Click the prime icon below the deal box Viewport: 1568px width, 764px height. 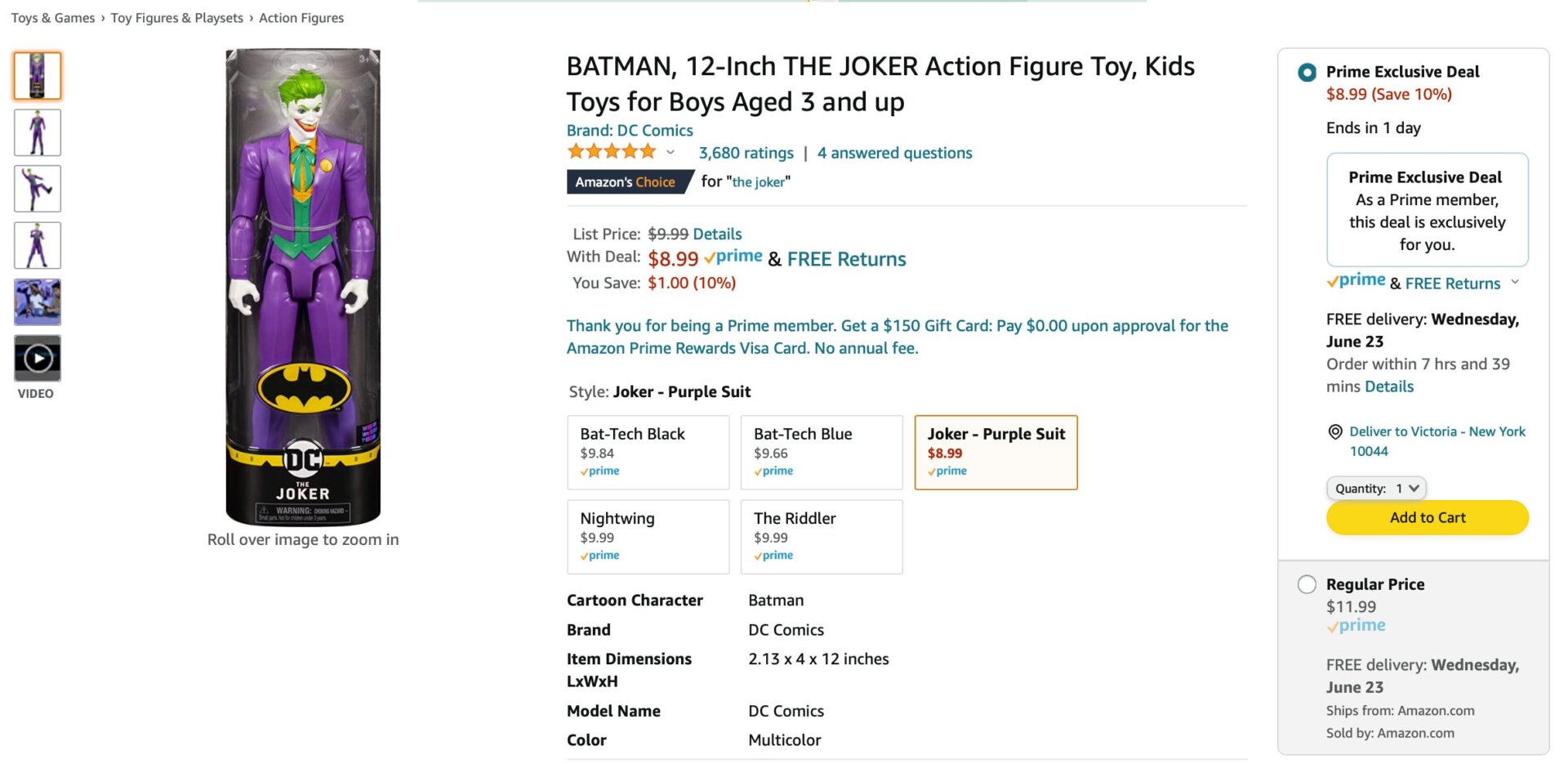tap(1355, 280)
